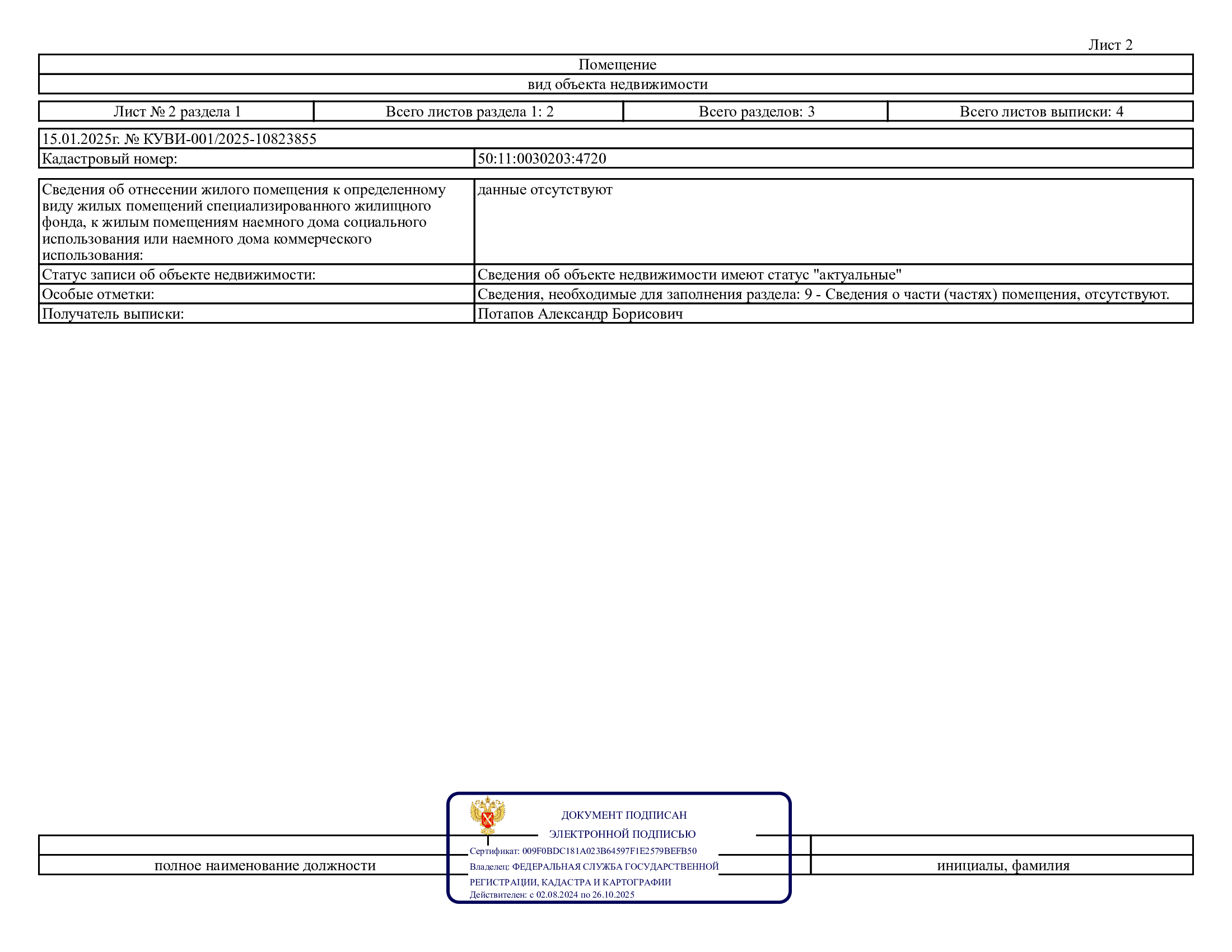1232x952 pixels.
Task: Click the 'Кадастровый номер:' label
Action: pyautogui.click(x=109, y=159)
